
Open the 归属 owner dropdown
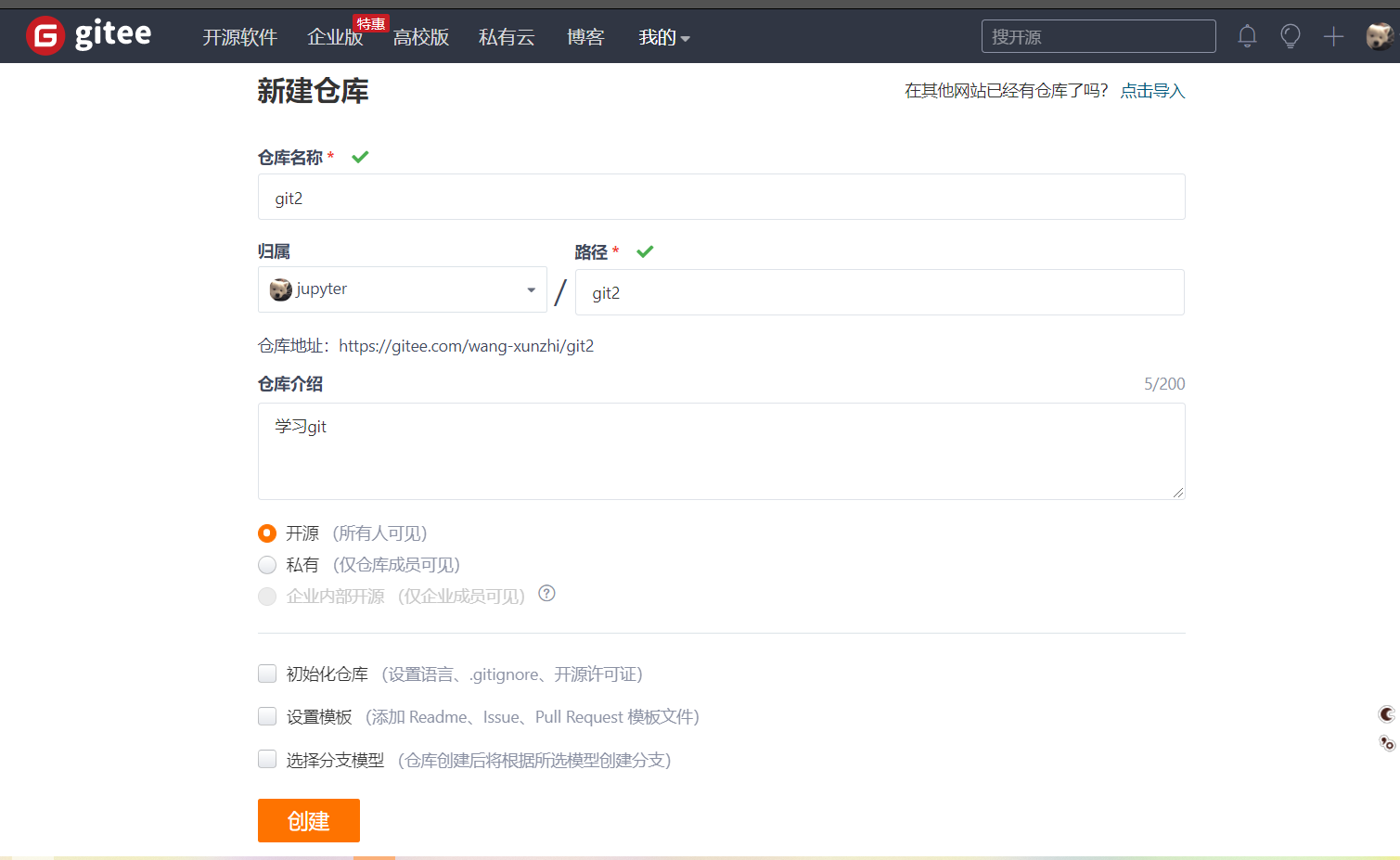pyautogui.click(x=530, y=289)
